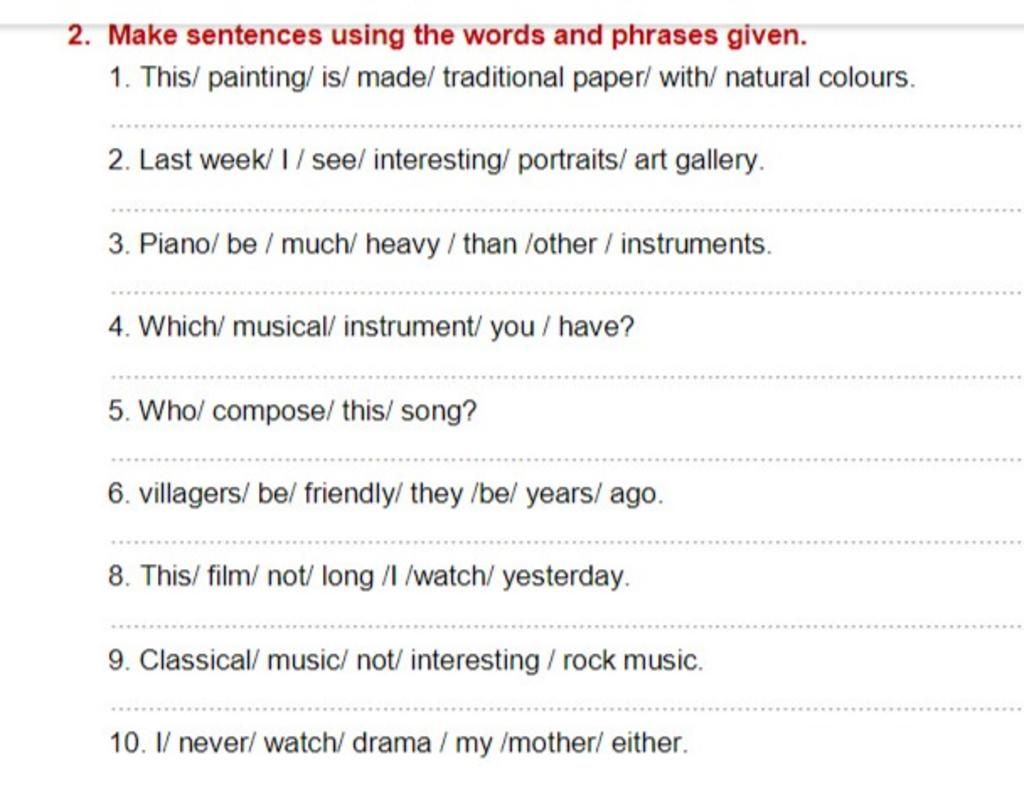This screenshot has width=1024, height=792.
Task: Select sentence 2 about portraits at art gallery
Action: (x=436, y=161)
